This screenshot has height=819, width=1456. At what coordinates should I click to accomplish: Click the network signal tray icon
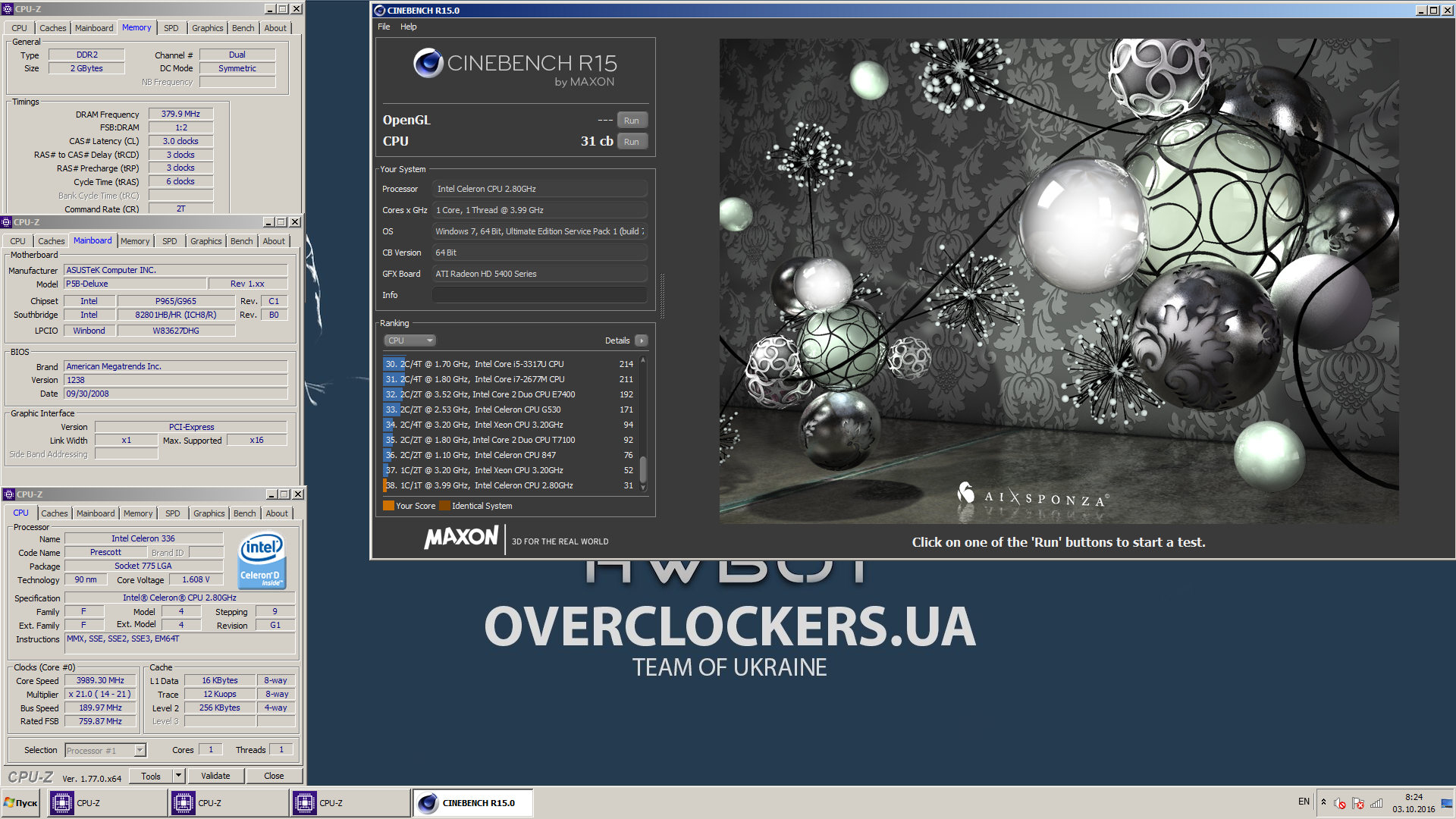coord(1376,803)
